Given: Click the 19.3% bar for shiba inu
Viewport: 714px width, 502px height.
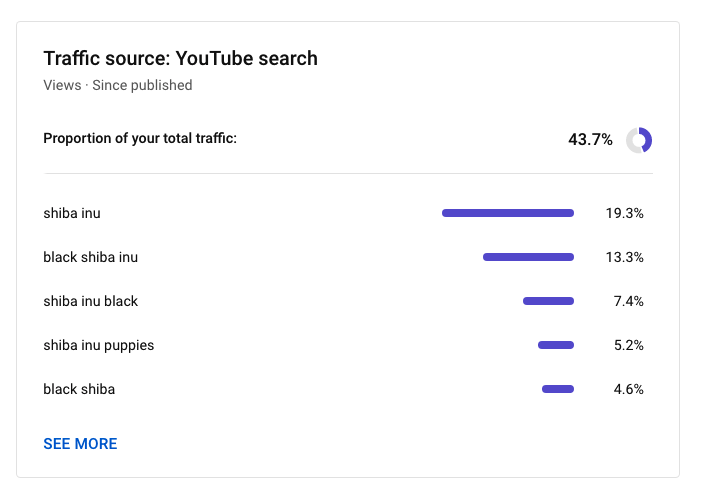Looking at the screenshot, I should tap(508, 213).
